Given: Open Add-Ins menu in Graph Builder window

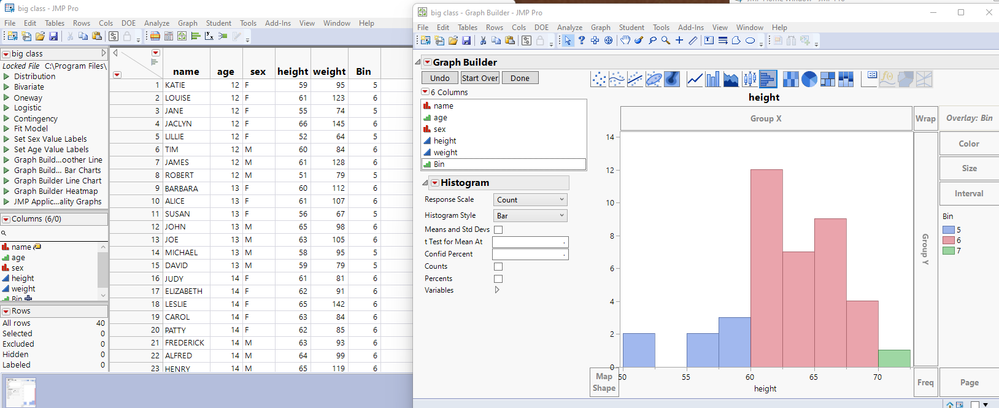Looking at the screenshot, I should [x=691, y=27].
